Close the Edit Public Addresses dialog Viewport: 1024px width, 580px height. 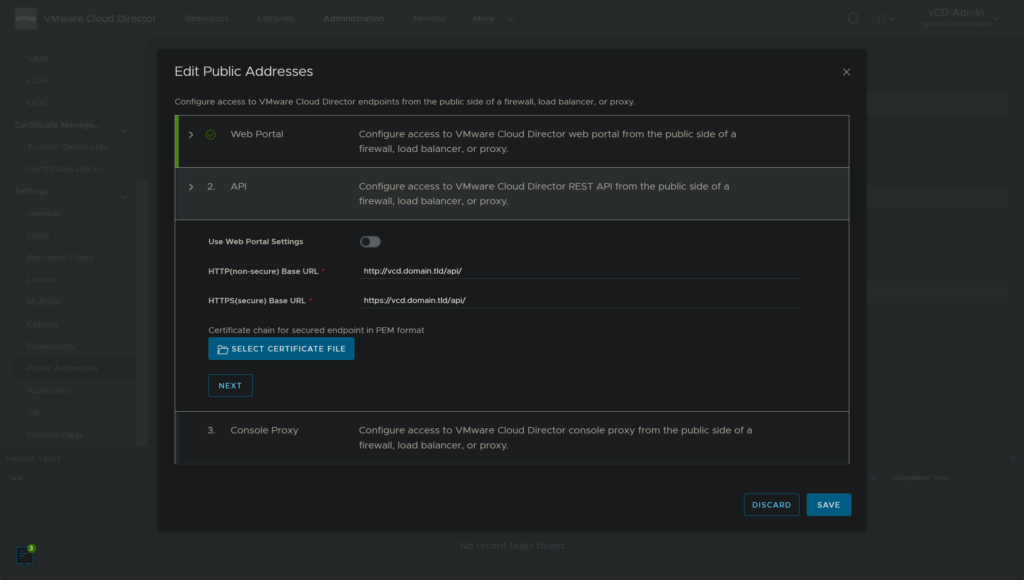pos(846,72)
